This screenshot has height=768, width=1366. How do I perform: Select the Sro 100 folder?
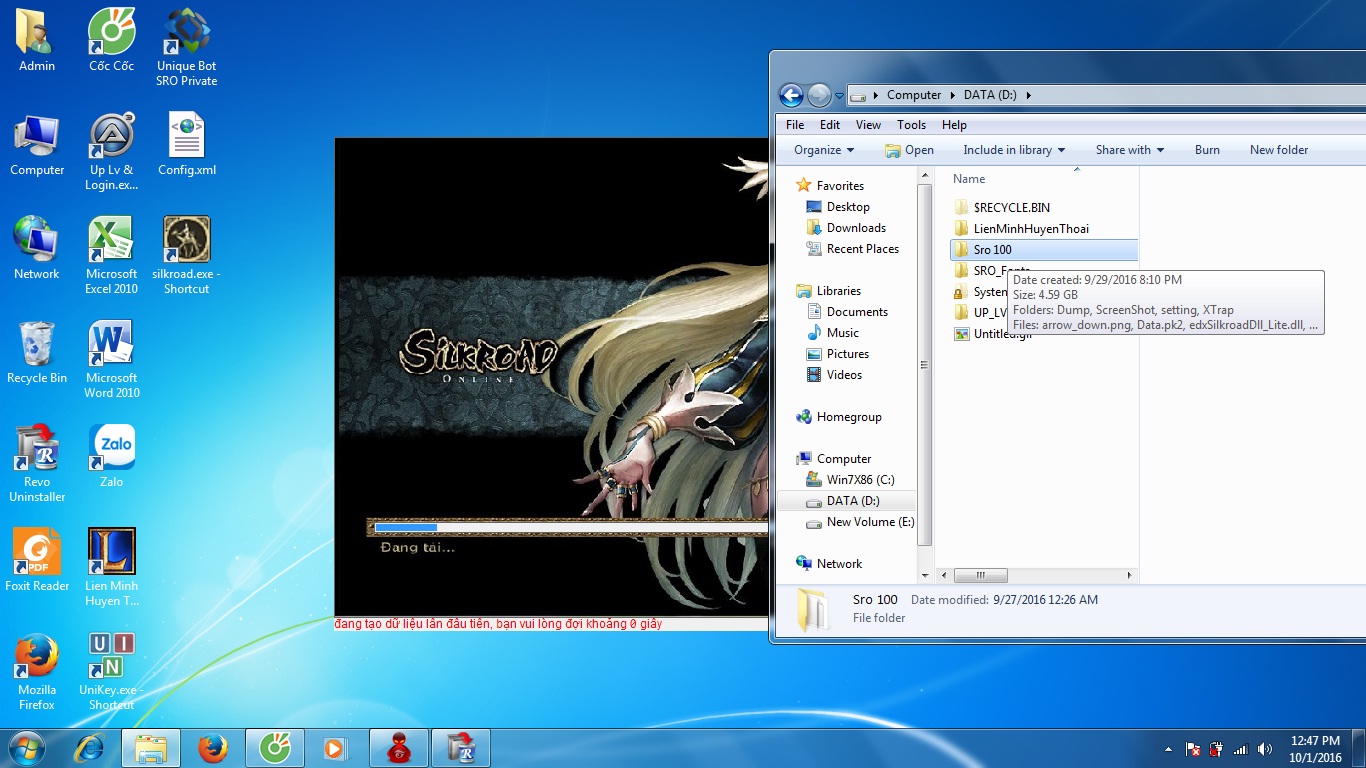(1043, 250)
